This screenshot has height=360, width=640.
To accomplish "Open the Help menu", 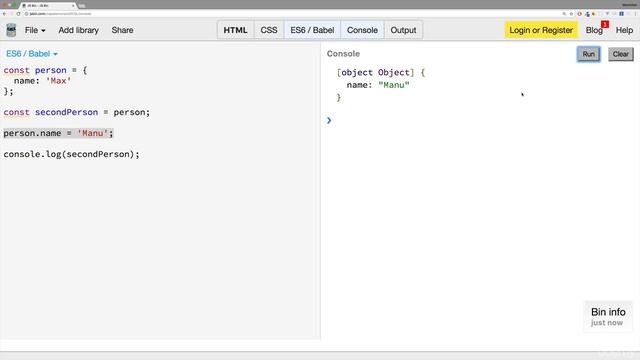I will (624, 30).
